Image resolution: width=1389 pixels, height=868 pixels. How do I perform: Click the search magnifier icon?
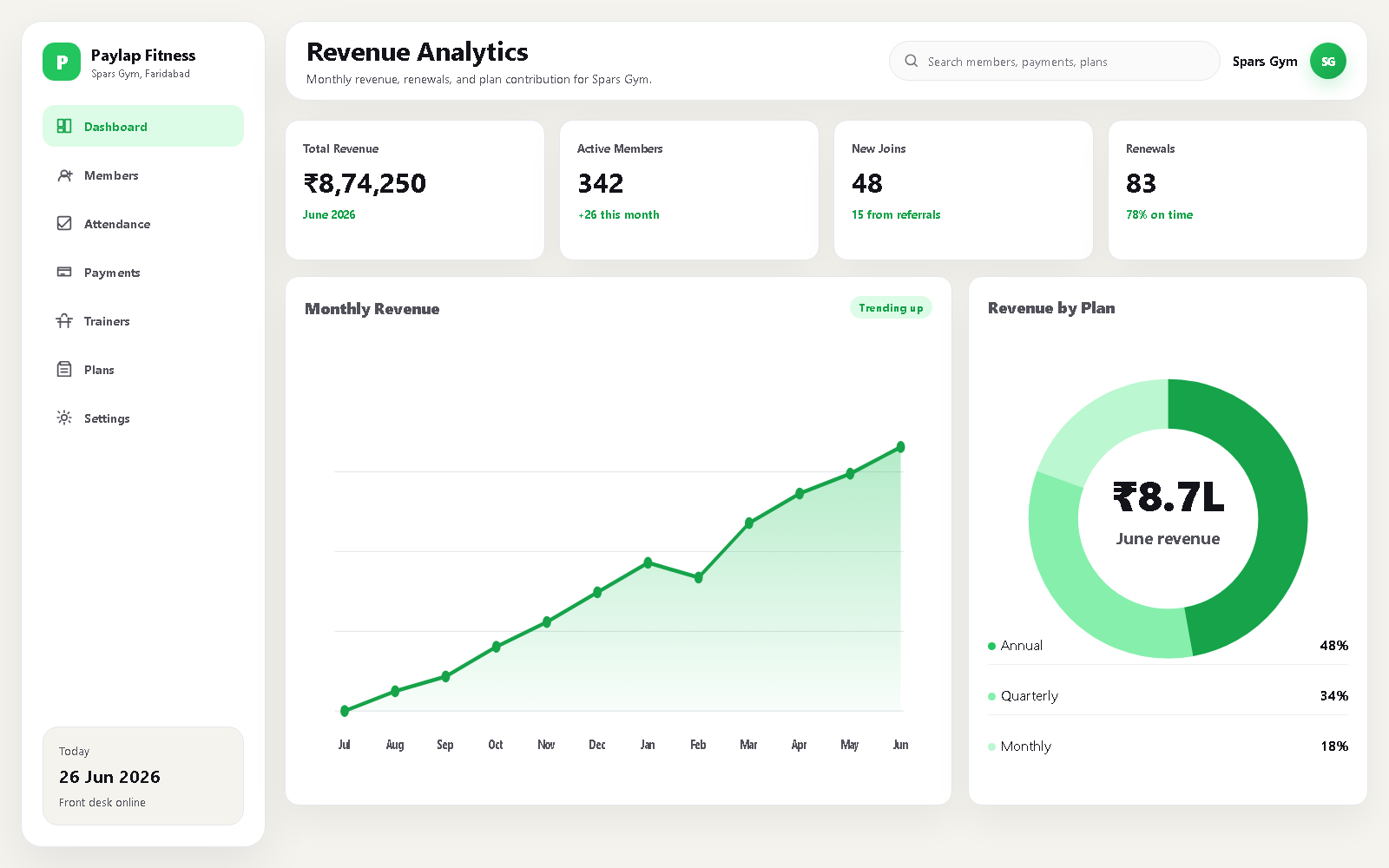coord(912,61)
